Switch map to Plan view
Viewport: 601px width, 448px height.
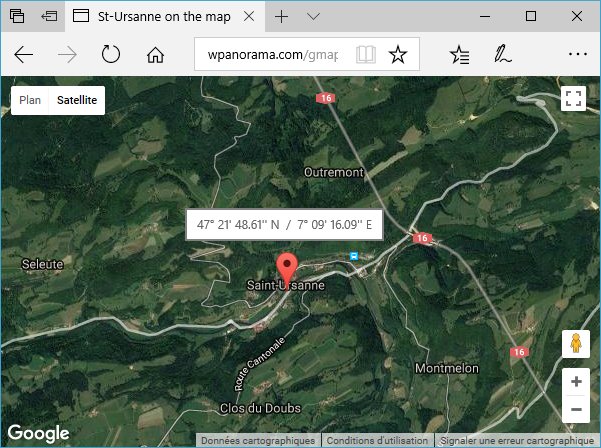pyautogui.click(x=30, y=100)
